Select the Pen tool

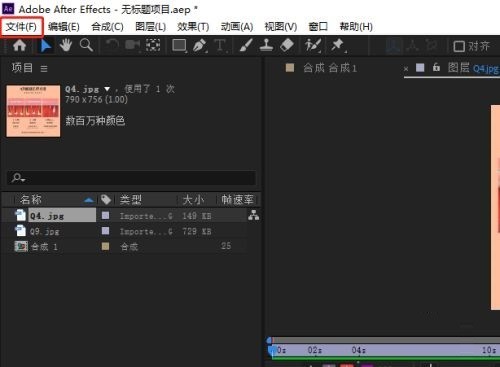tap(200, 46)
